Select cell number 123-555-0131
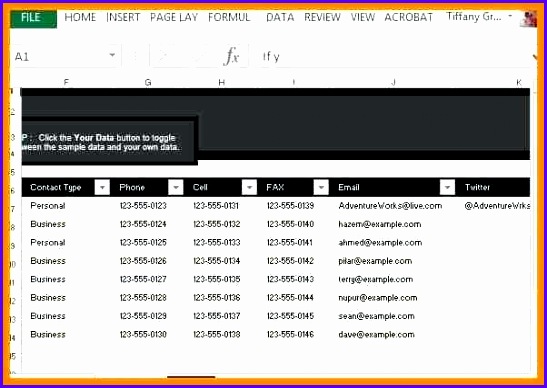Image resolution: width=547 pixels, height=388 pixels. coord(216,206)
